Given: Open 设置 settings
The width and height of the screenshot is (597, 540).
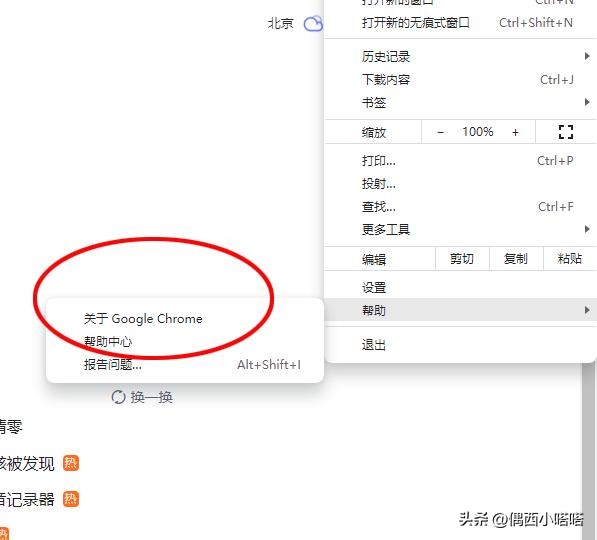Looking at the screenshot, I should [460, 288].
